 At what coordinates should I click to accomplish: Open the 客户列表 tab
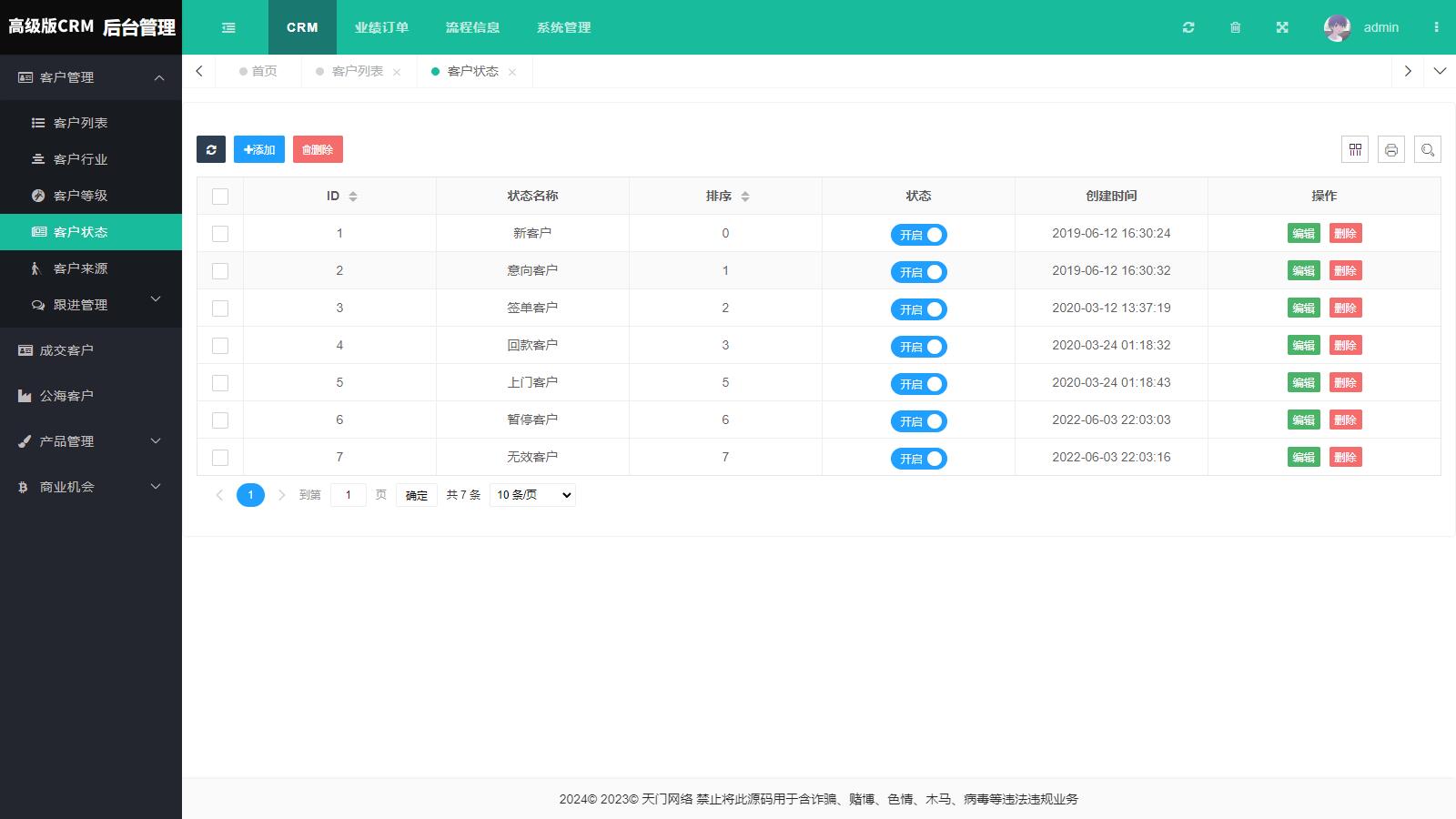pos(356,71)
